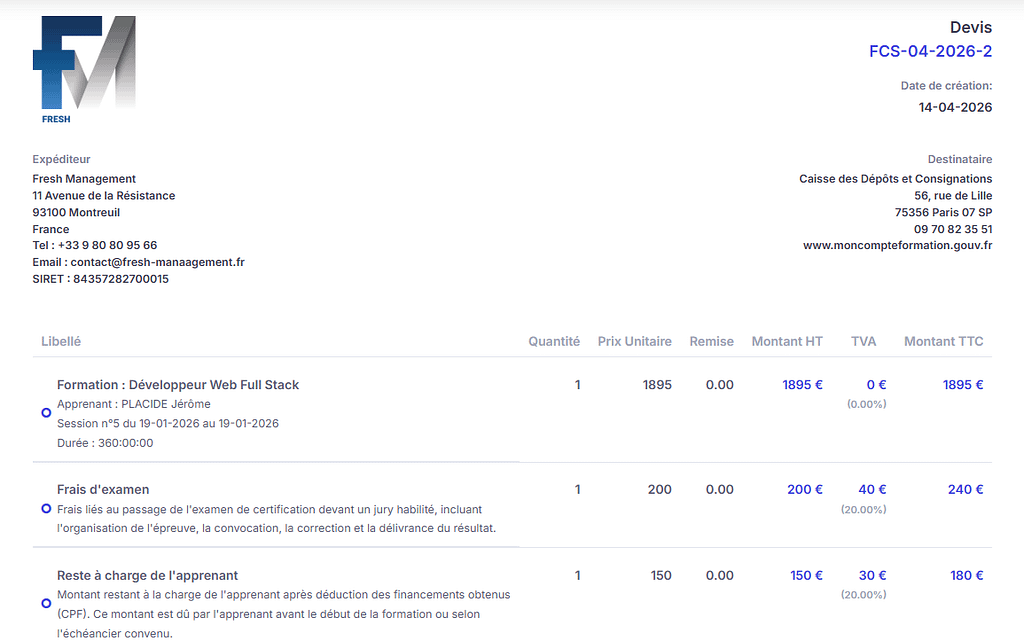Viewport: 1024px width, 641px height.
Task: Click the TVA column header
Action: coord(863,341)
